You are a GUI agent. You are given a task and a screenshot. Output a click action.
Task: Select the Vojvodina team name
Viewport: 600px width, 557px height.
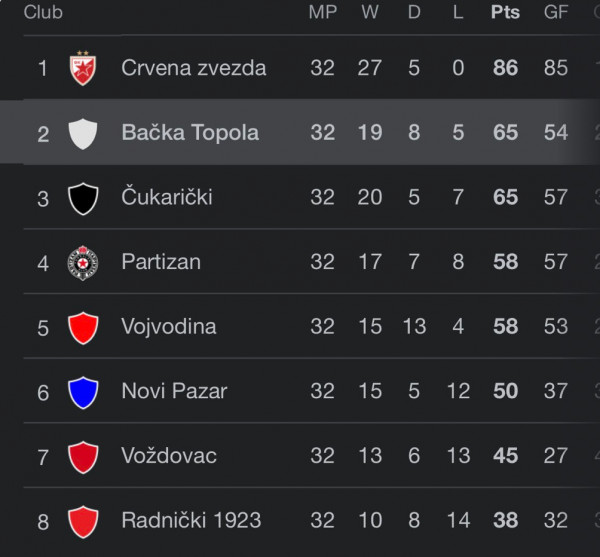[169, 327]
